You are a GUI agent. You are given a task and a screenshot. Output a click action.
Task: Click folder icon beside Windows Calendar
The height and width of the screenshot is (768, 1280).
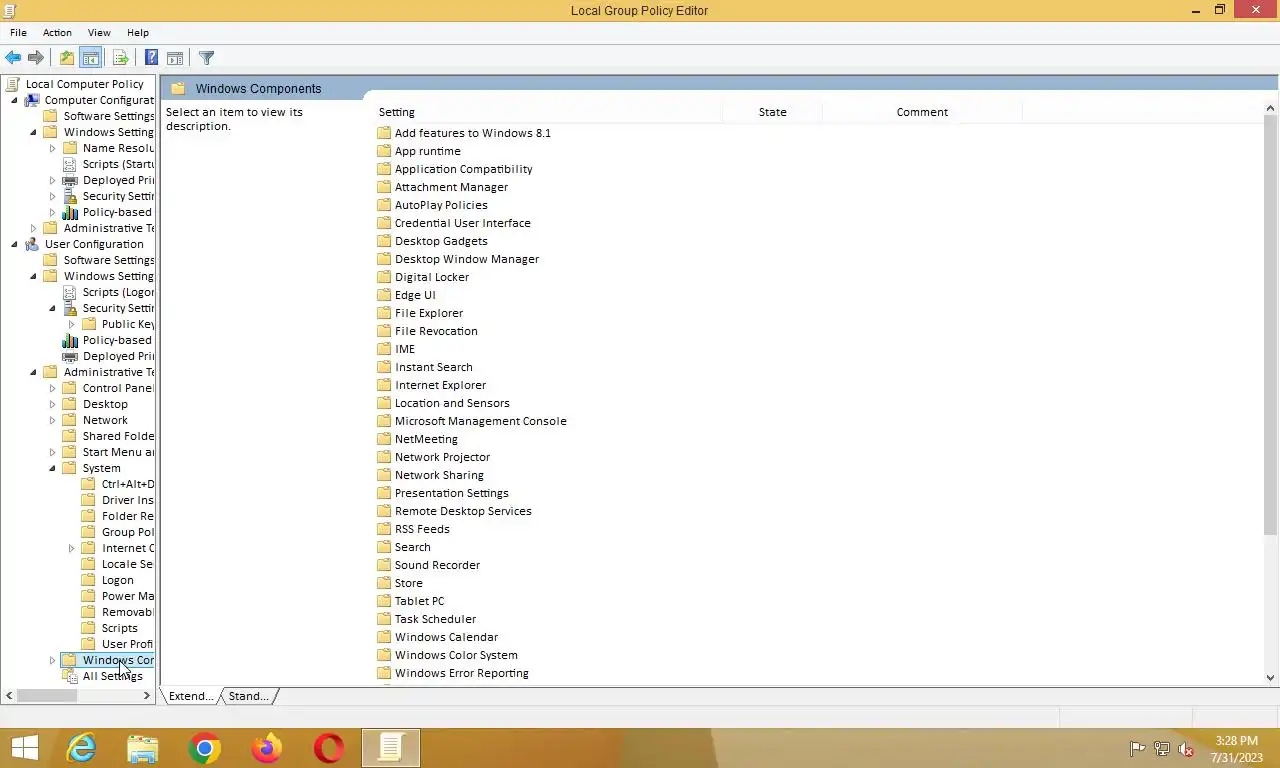click(384, 637)
